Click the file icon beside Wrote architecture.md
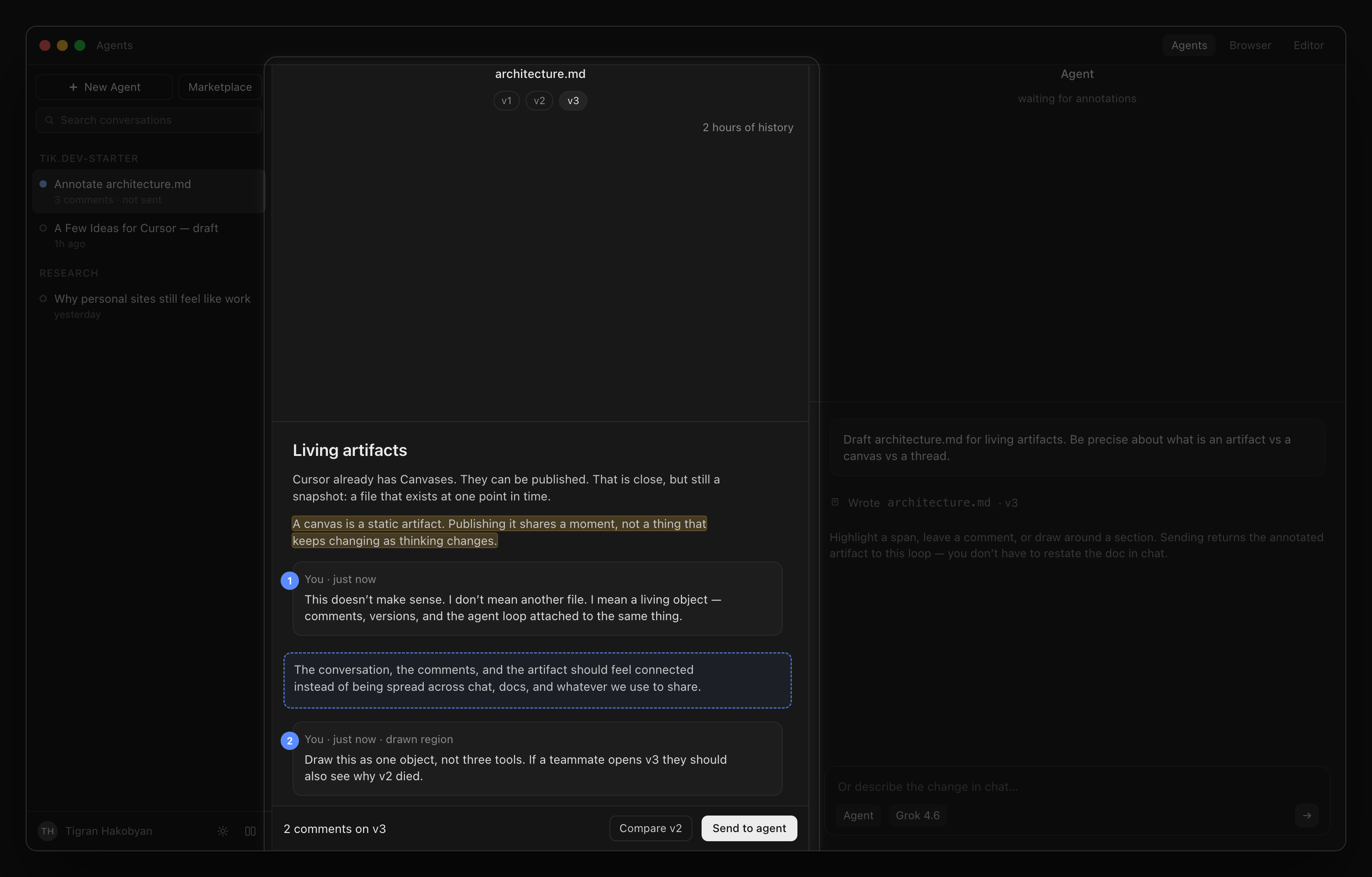This screenshot has width=1372, height=877. click(x=835, y=502)
